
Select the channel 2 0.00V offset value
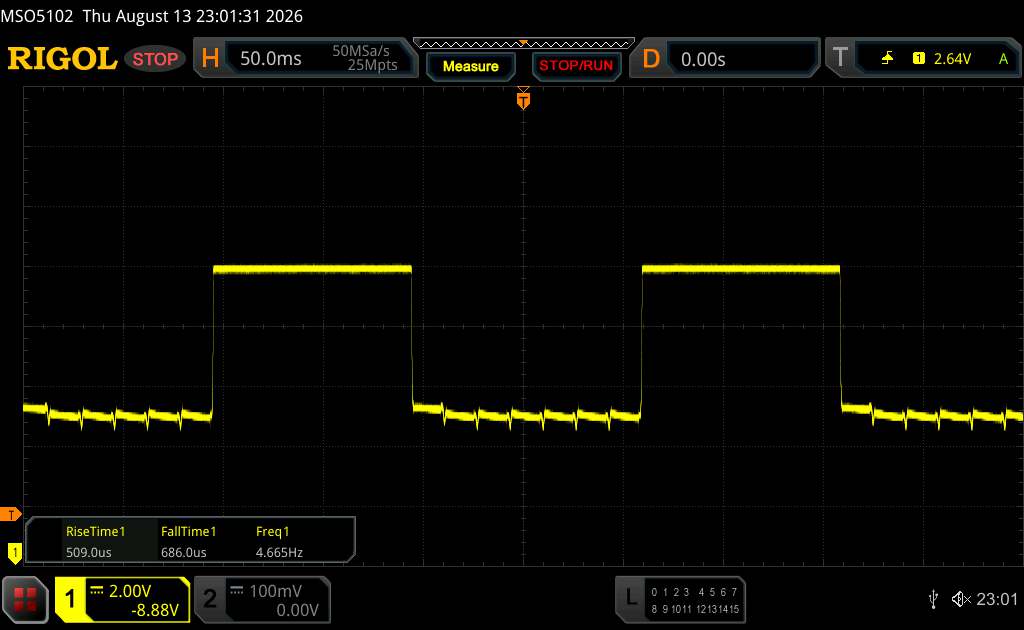click(x=297, y=610)
